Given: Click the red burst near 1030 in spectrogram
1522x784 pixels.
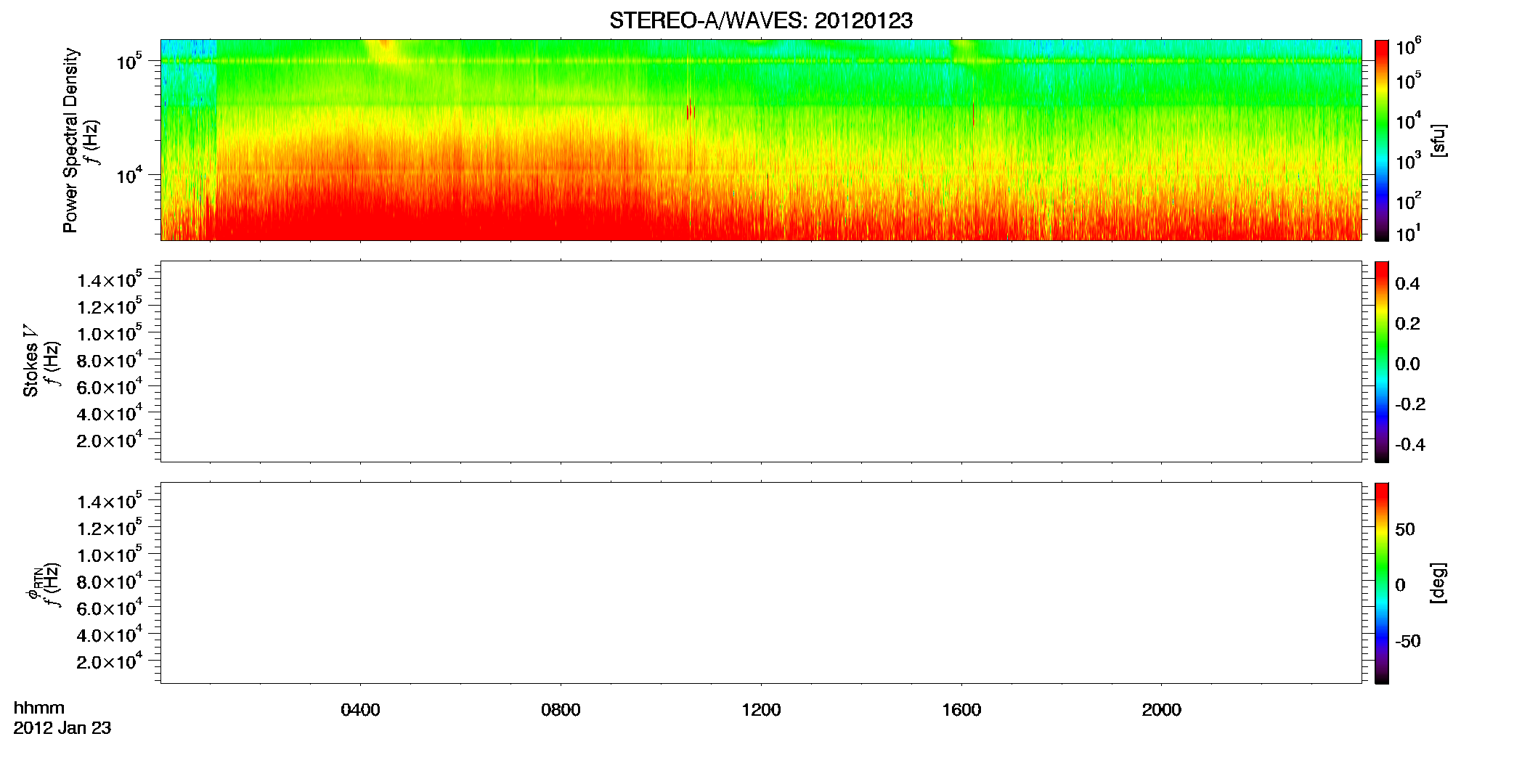Looking at the screenshot, I should [x=690, y=110].
